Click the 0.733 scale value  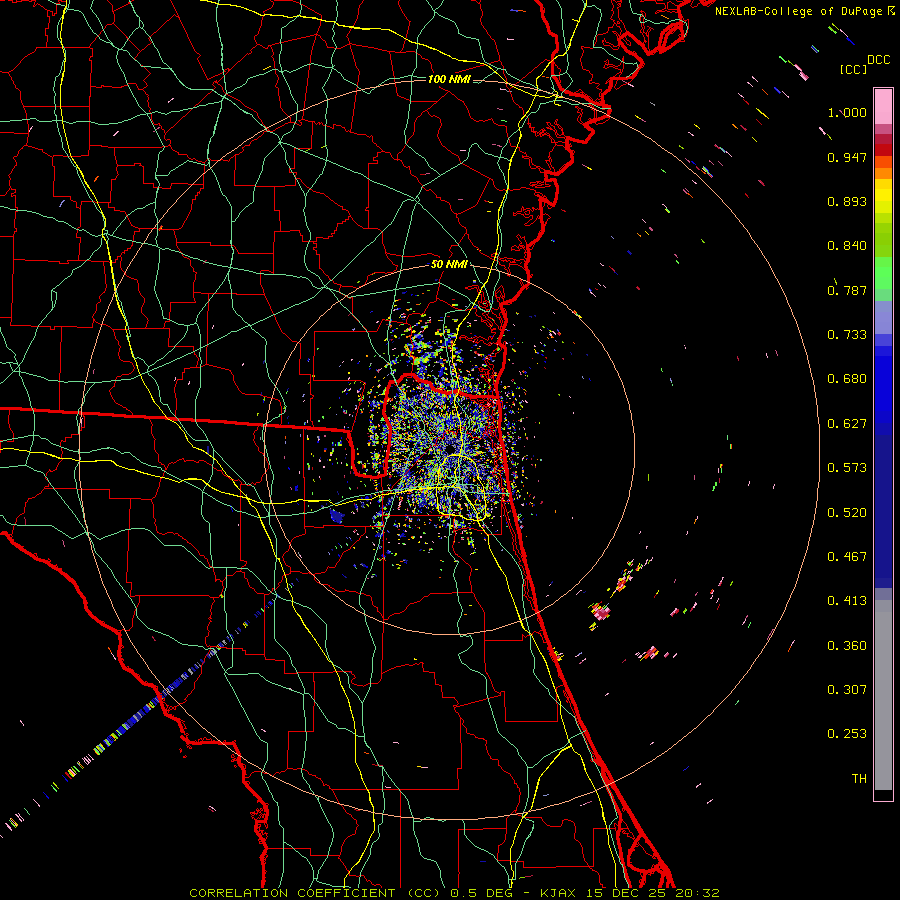pos(847,335)
